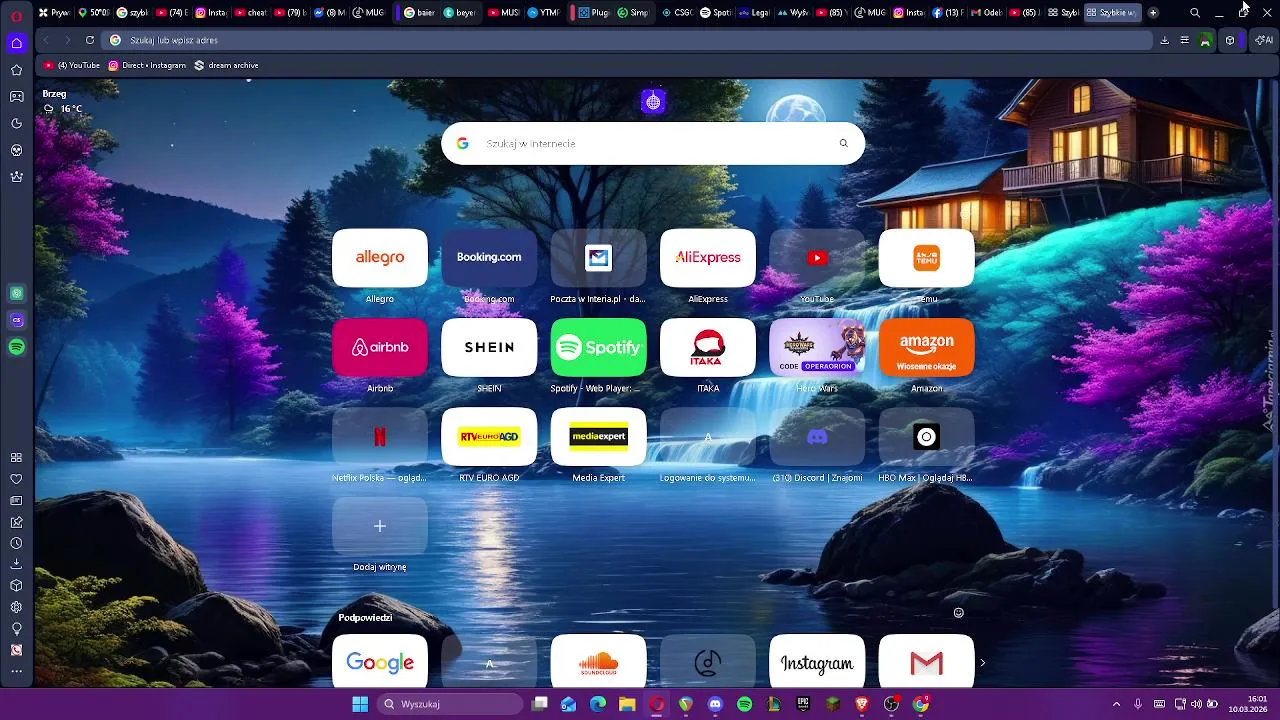Switch to the 'cheat' YouTube tab
The image size is (1280, 720).
pyautogui.click(x=251, y=13)
